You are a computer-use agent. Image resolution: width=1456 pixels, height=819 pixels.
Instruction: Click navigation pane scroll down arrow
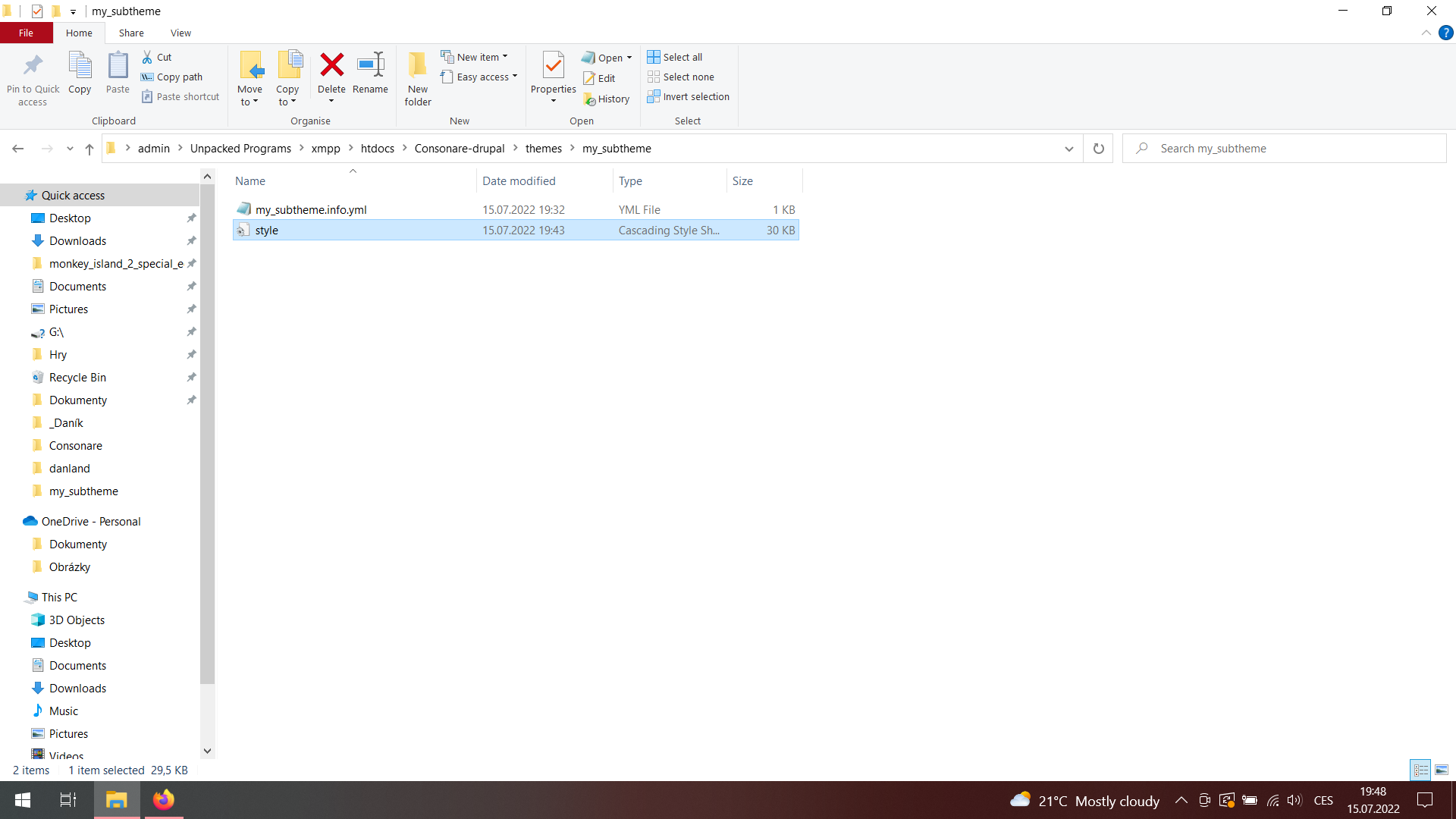[x=207, y=751]
